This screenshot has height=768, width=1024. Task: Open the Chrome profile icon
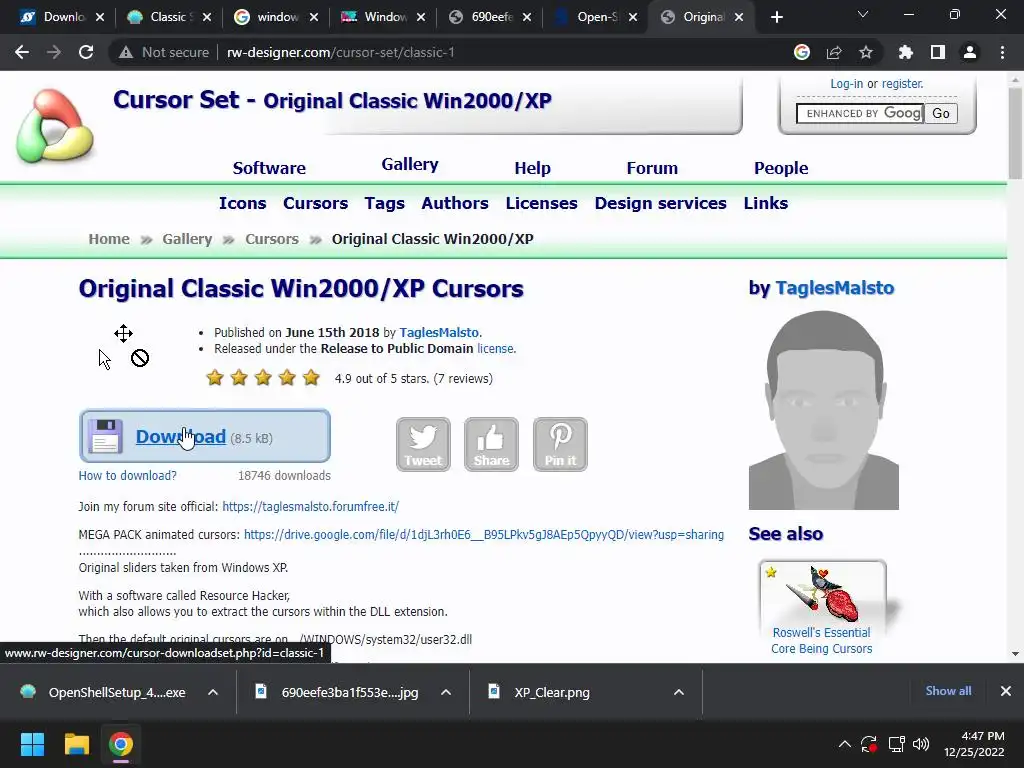(970, 52)
